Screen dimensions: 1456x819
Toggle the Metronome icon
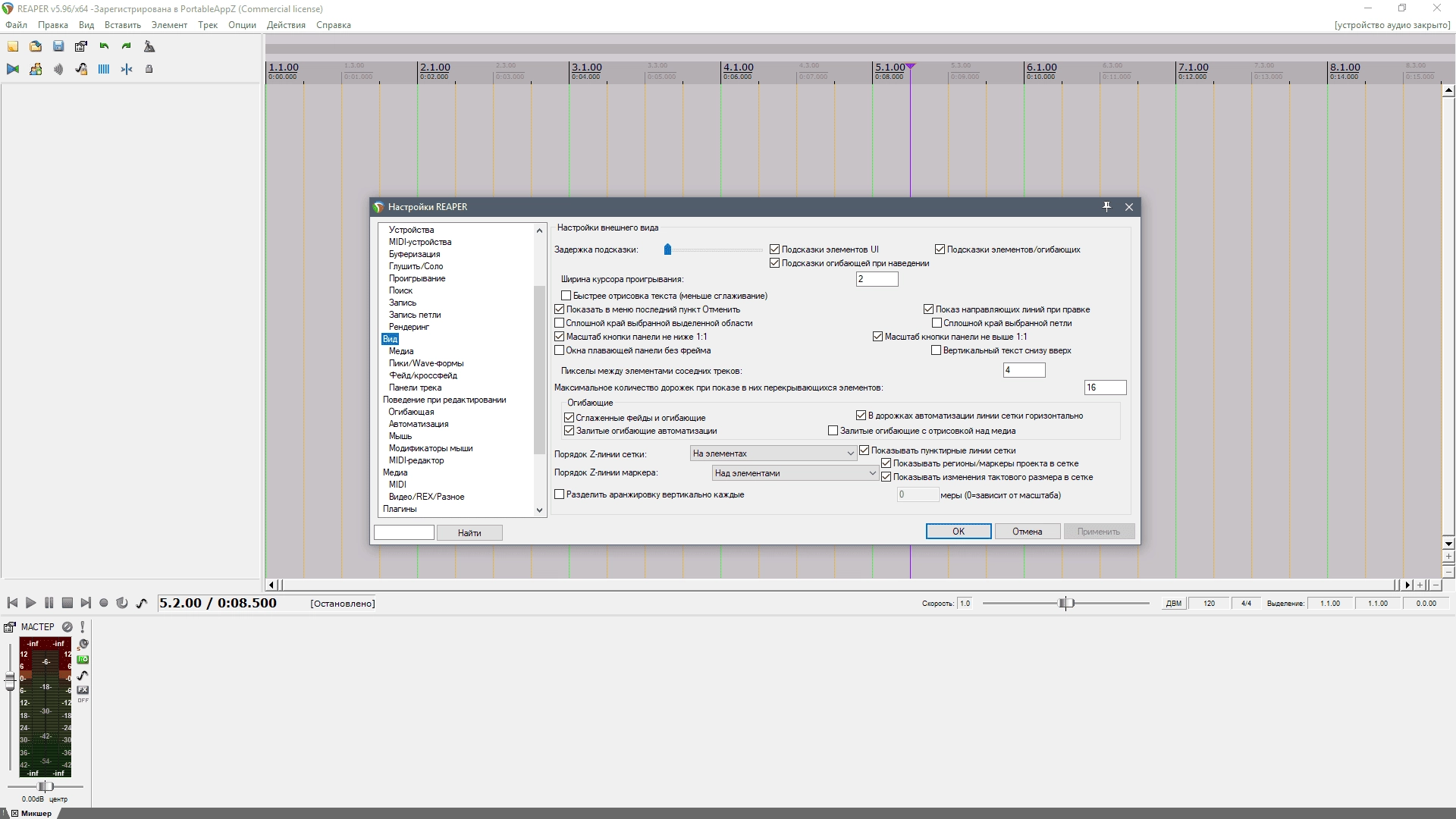point(149,46)
